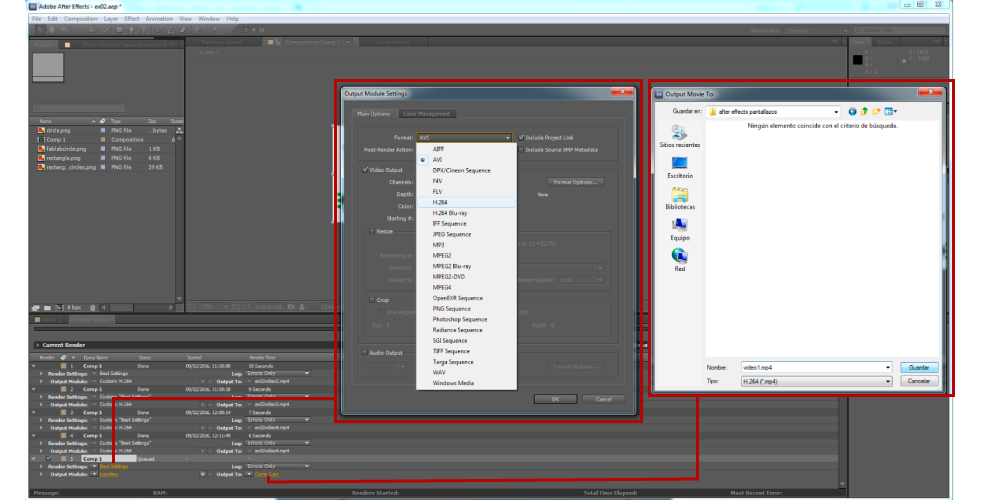Click fablabcircle.png file icon

(x=41, y=149)
